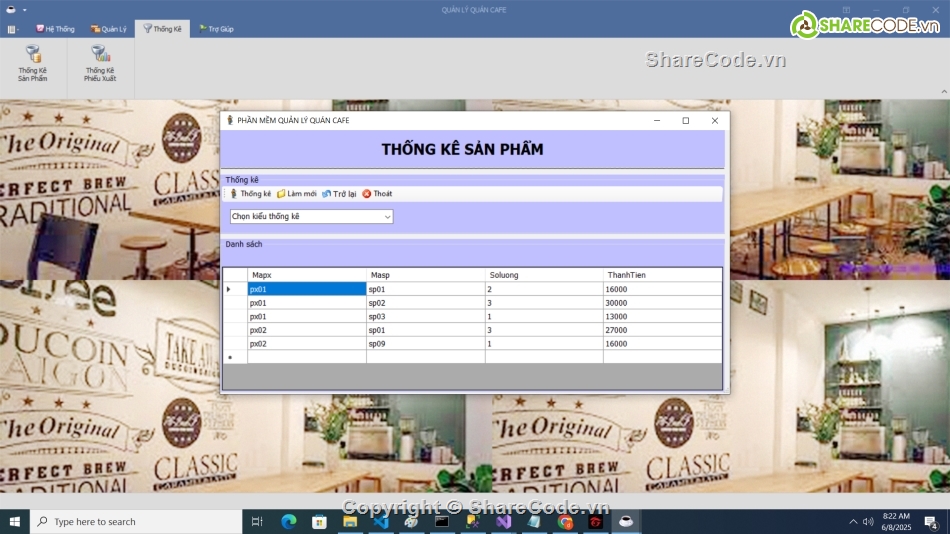Click ThanhTien cell 27000
This screenshot has width=950, height=534.
[662, 330]
